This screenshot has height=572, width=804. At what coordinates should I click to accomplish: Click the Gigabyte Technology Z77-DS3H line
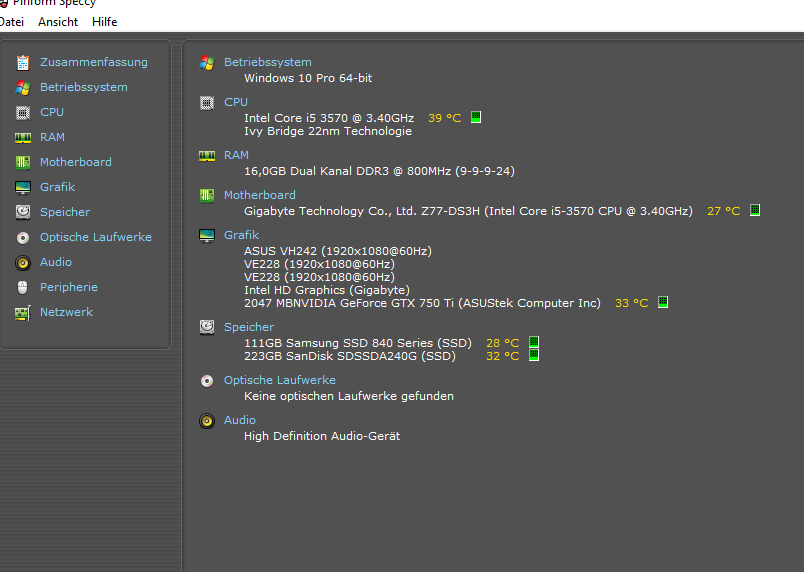click(468, 211)
